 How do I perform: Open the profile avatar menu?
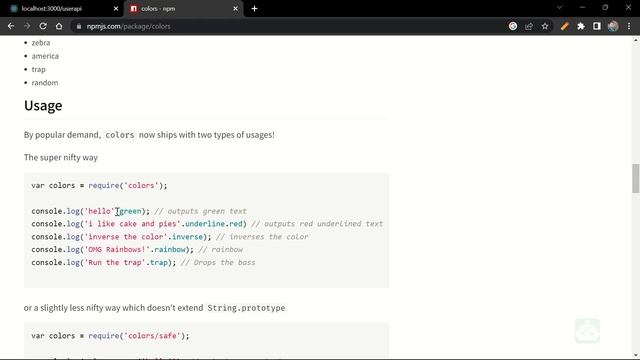[613, 26]
